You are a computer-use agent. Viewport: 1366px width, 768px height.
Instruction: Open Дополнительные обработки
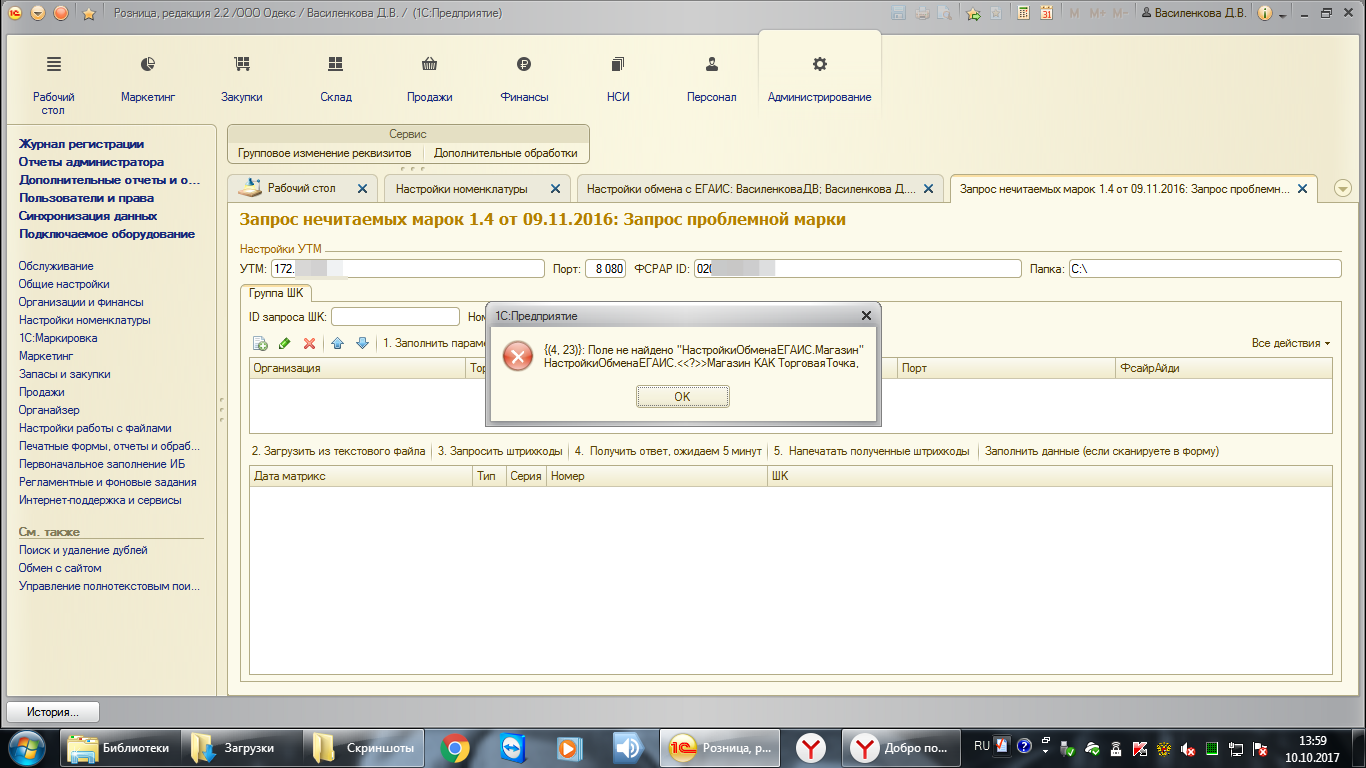coord(505,153)
